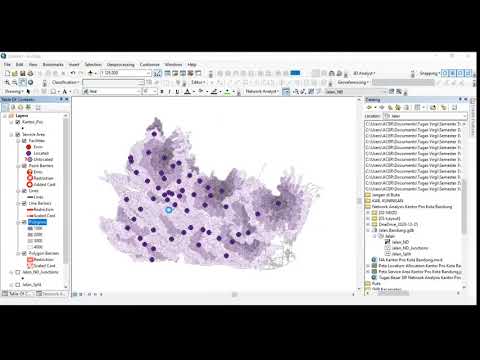Select Jalan_Split in Catalog tree

point(401,254)
